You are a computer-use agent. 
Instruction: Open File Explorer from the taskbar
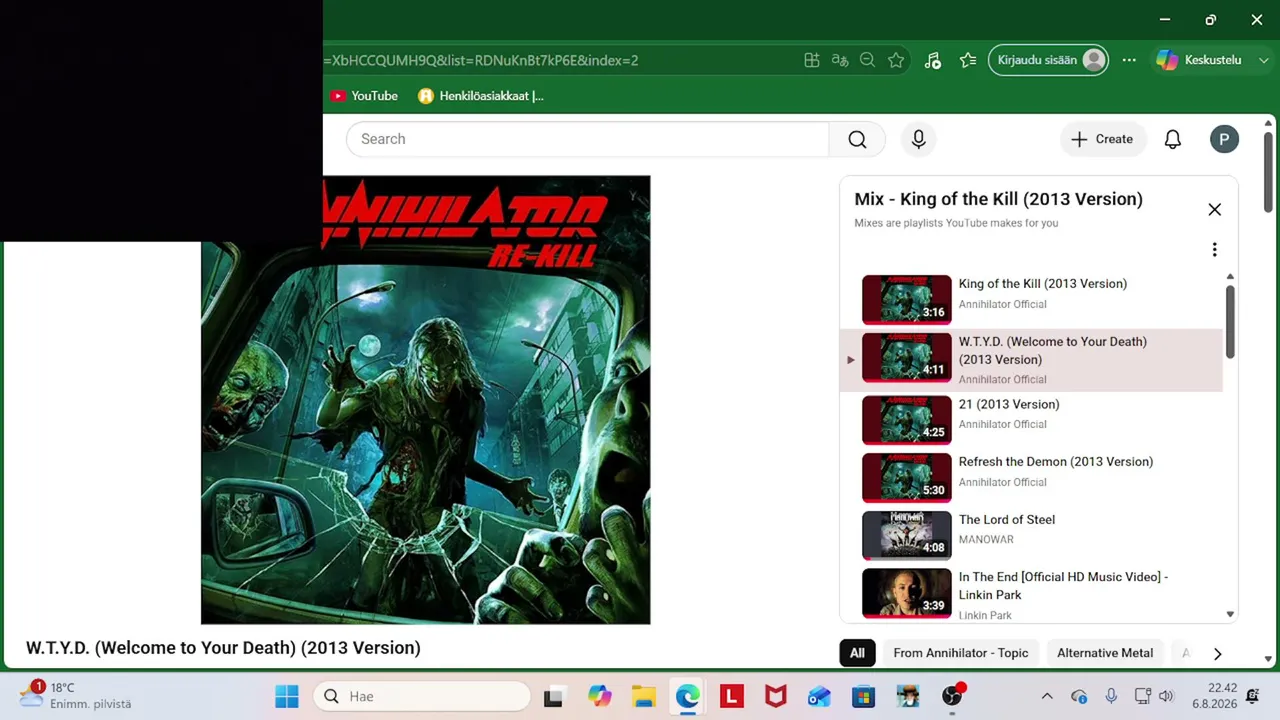(x=643, y=697)
